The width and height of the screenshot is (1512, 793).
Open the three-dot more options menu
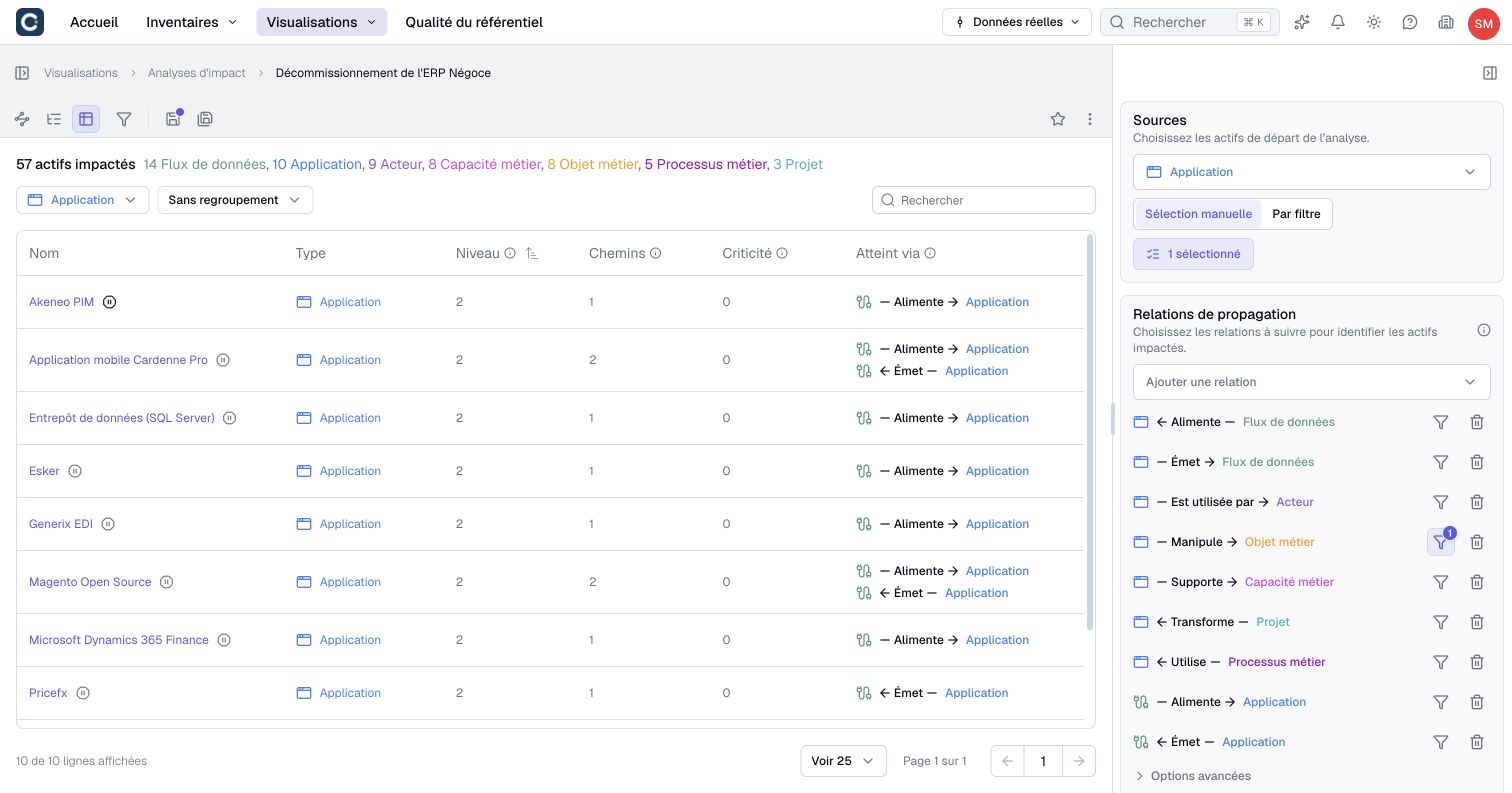[x=1090, y=119]
